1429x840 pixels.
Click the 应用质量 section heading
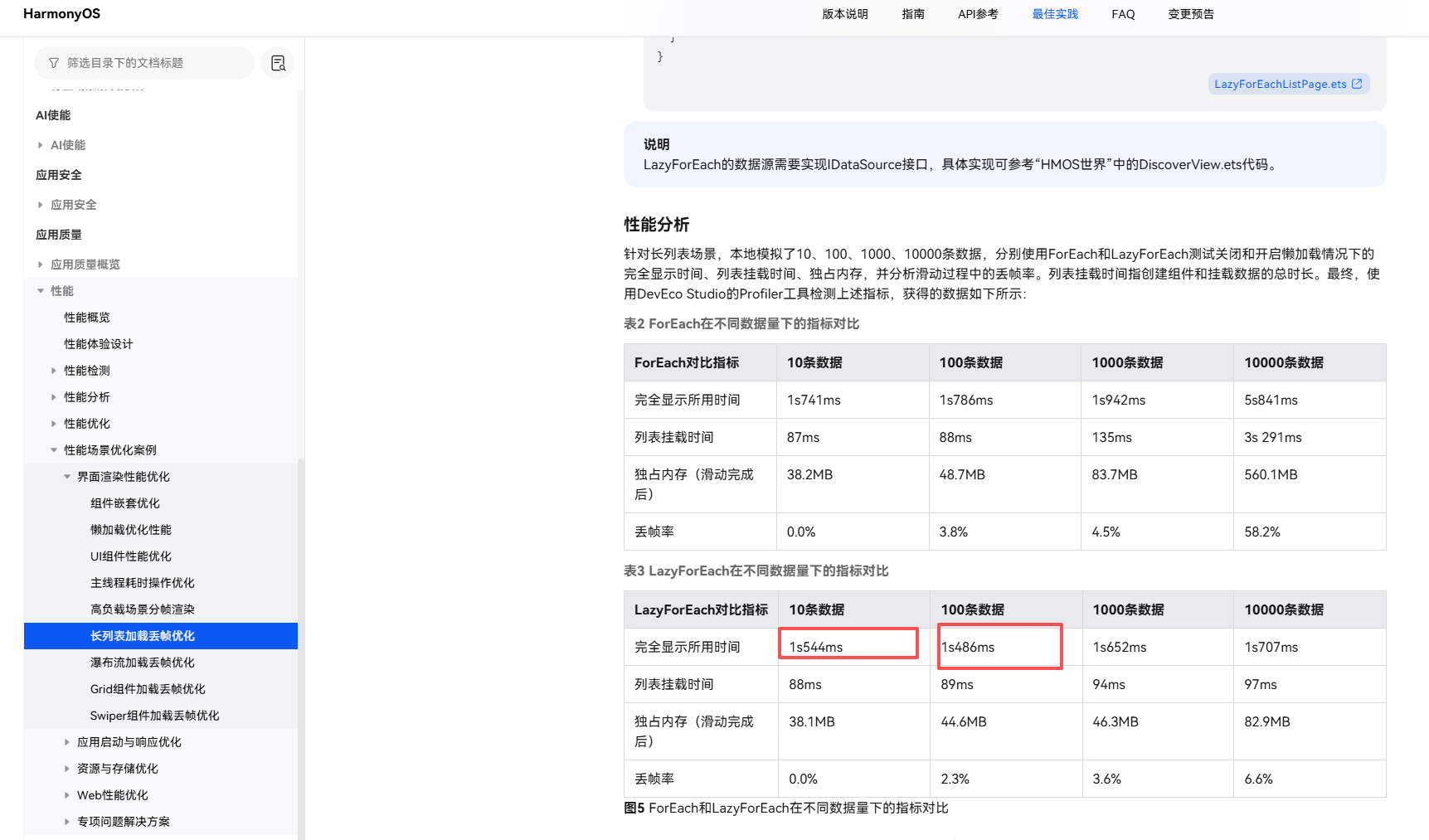(x=59, y=235)
